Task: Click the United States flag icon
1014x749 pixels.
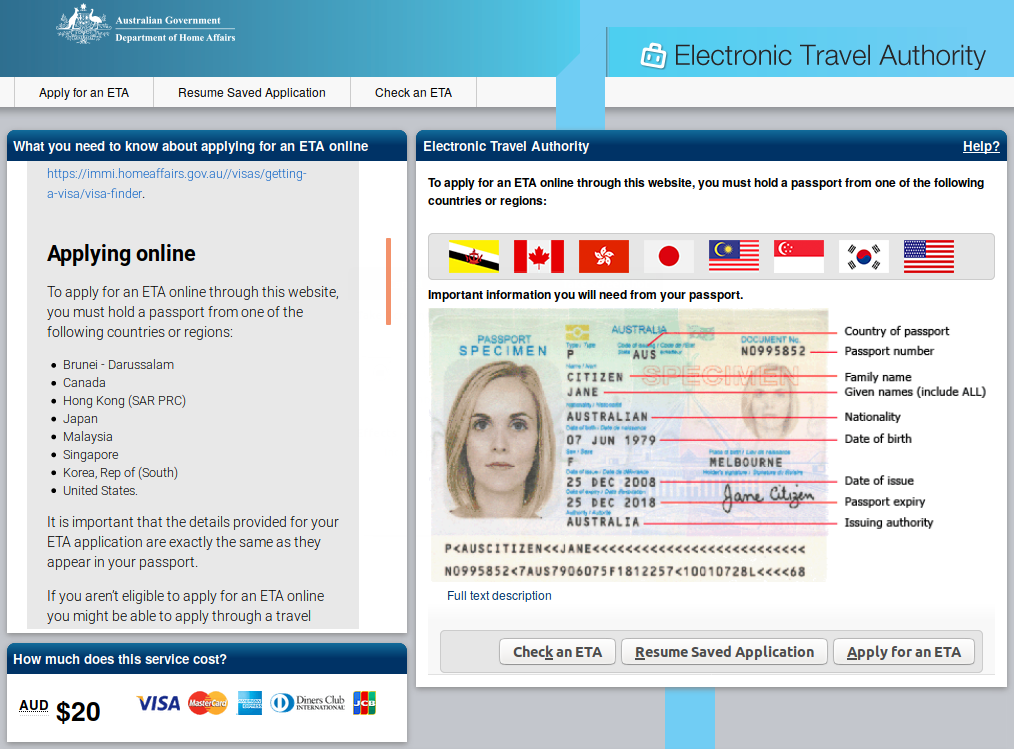Action: pyautogui.click(x=929, y=256)
